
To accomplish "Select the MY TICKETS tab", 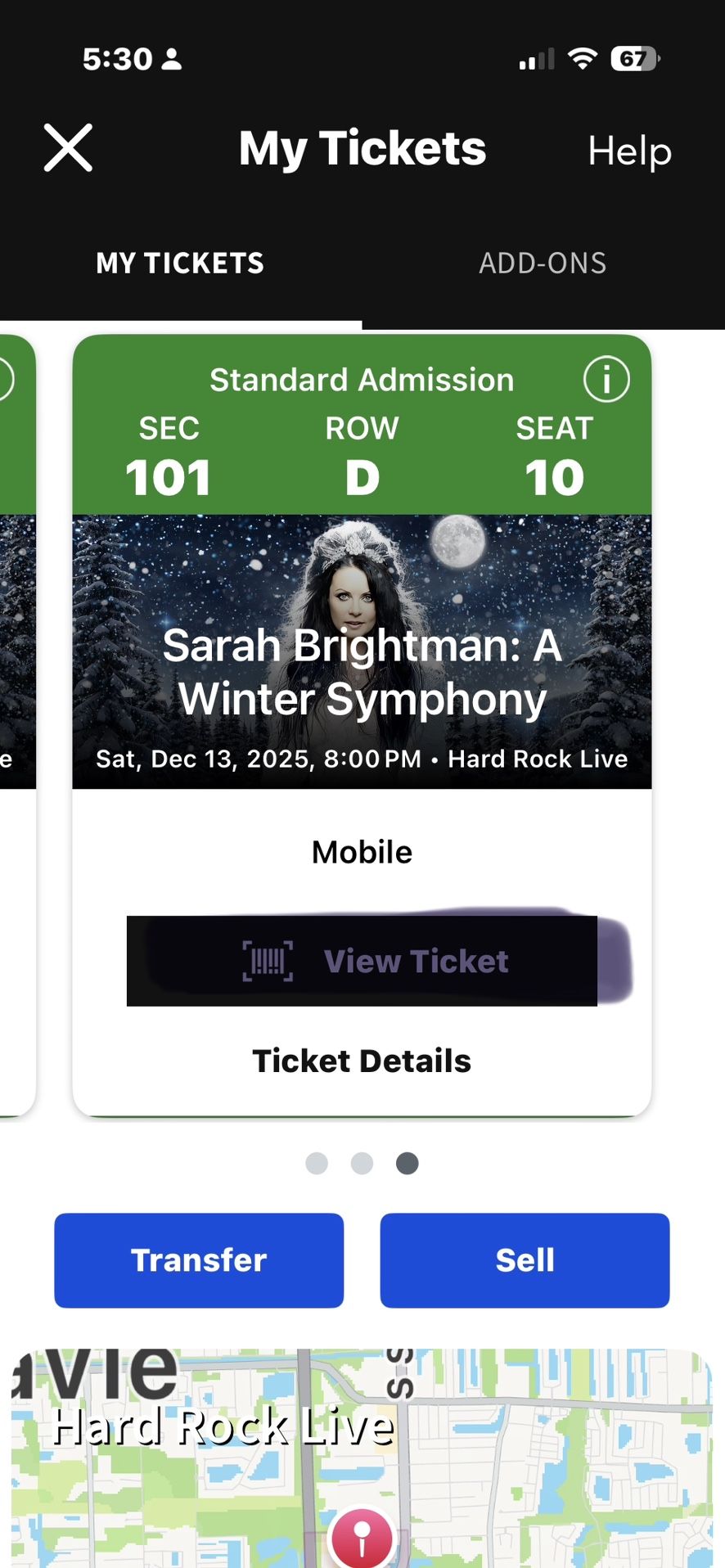I will [179, 263].
